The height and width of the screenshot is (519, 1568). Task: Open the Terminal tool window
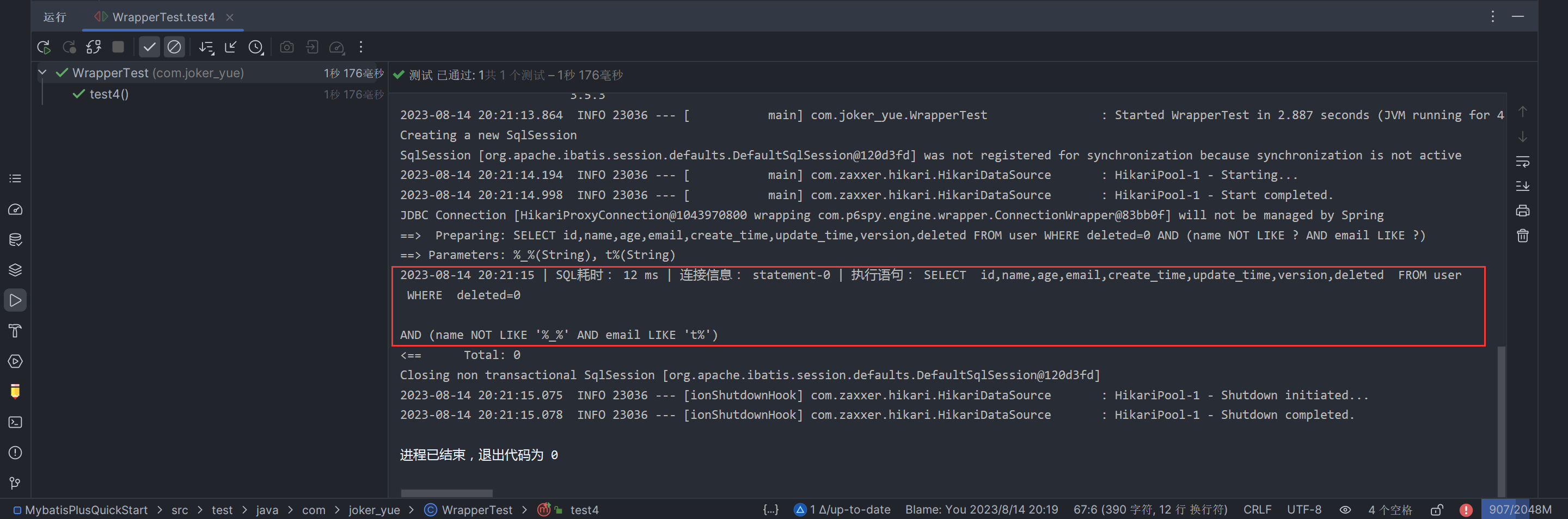click(15, 422)
